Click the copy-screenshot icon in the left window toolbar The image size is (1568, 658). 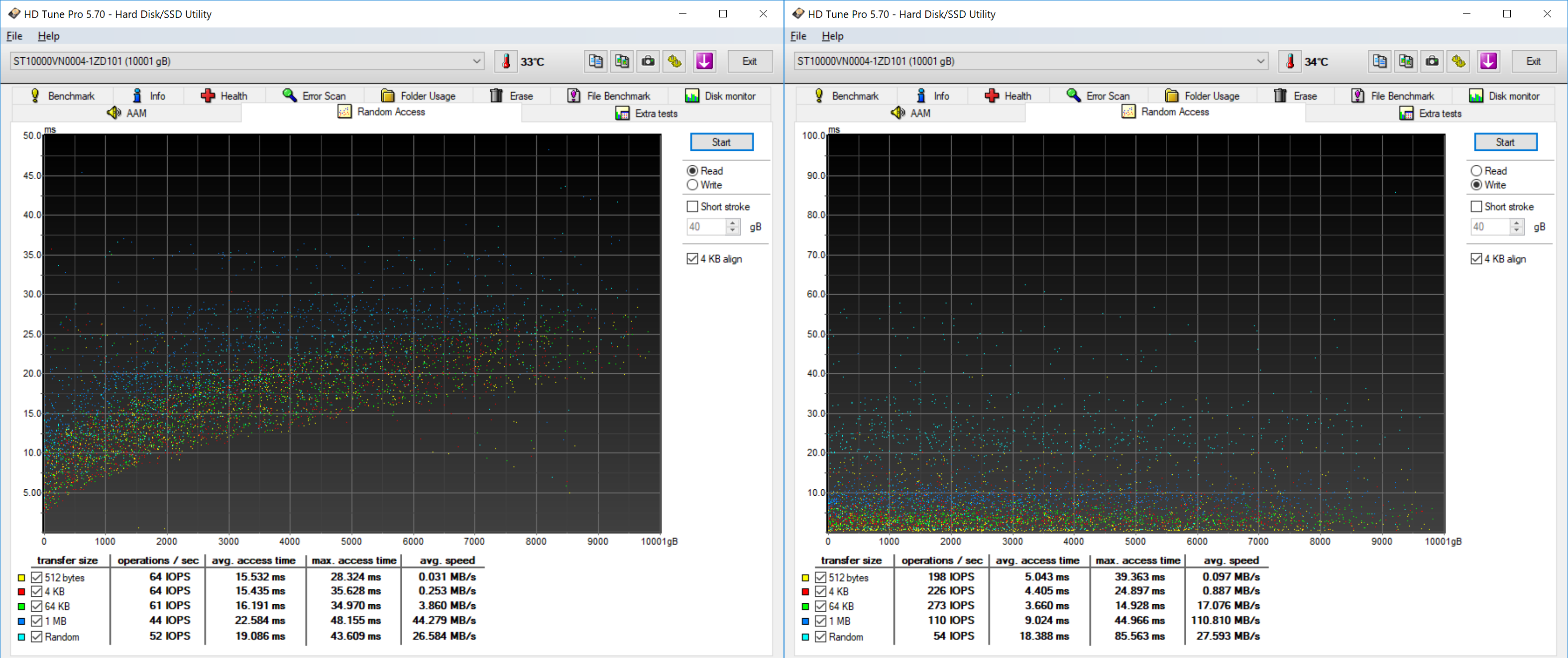622,62
